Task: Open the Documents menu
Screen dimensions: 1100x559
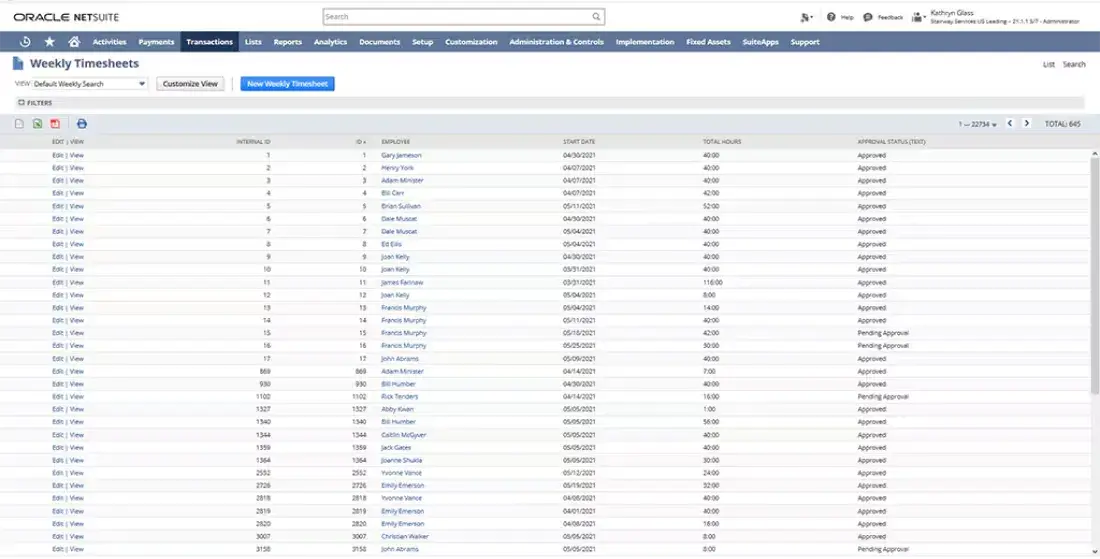Action: click(x=380, y=42)
